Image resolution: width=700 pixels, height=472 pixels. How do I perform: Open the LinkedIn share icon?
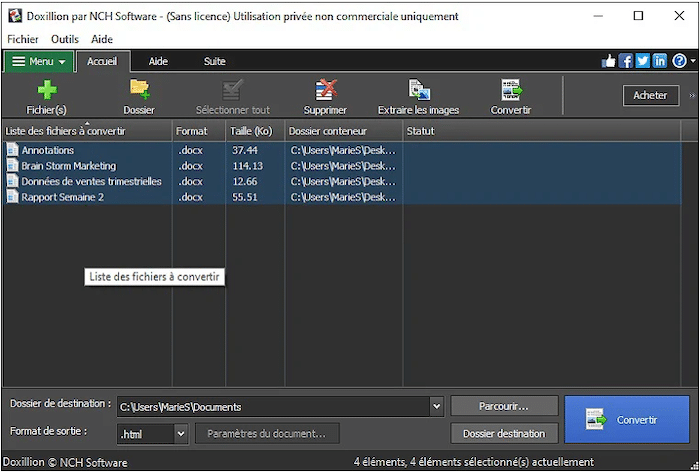pyautogui.click(x=660, y=61)
